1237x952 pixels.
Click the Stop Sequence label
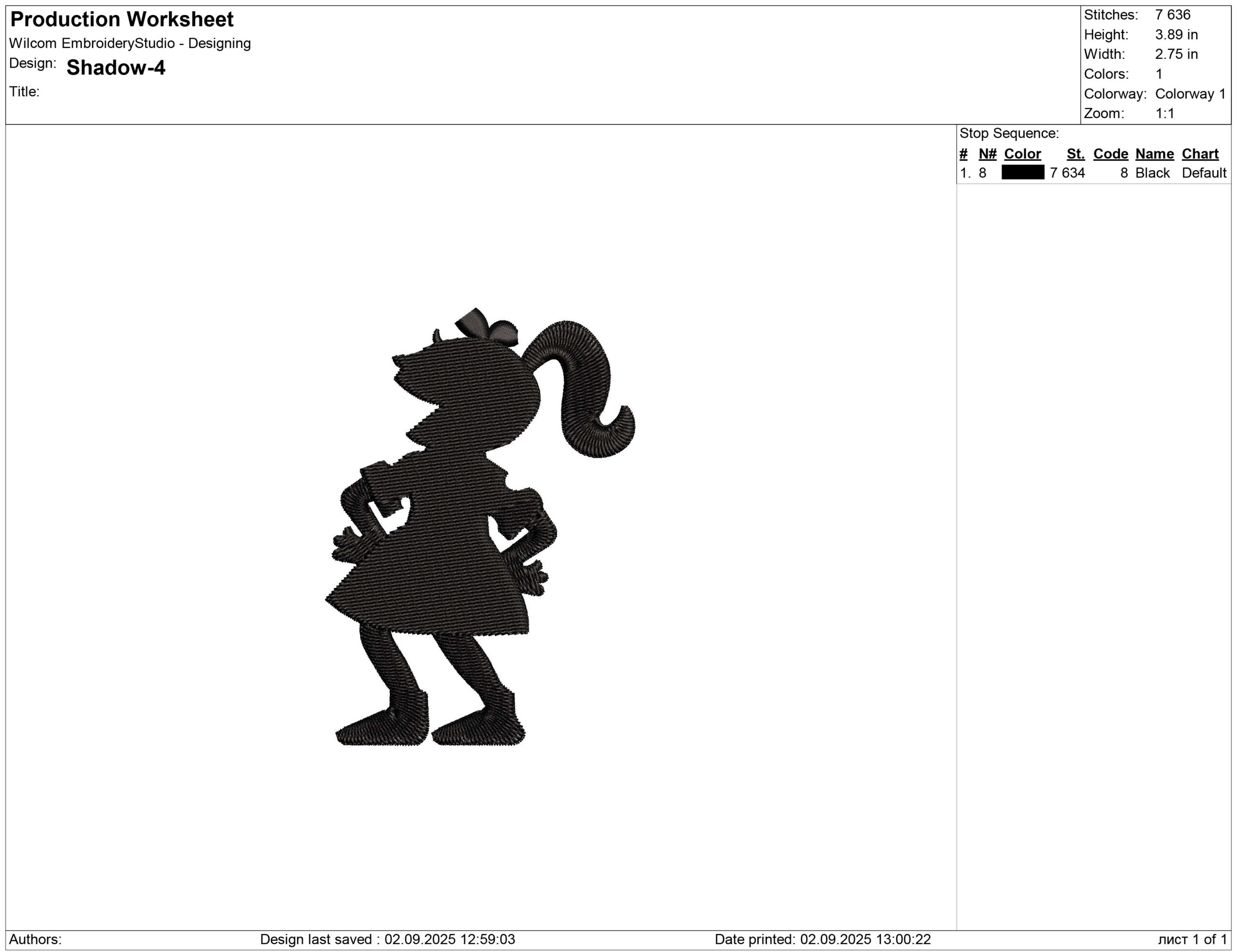pyautogui.click(x=1009, y=134)
